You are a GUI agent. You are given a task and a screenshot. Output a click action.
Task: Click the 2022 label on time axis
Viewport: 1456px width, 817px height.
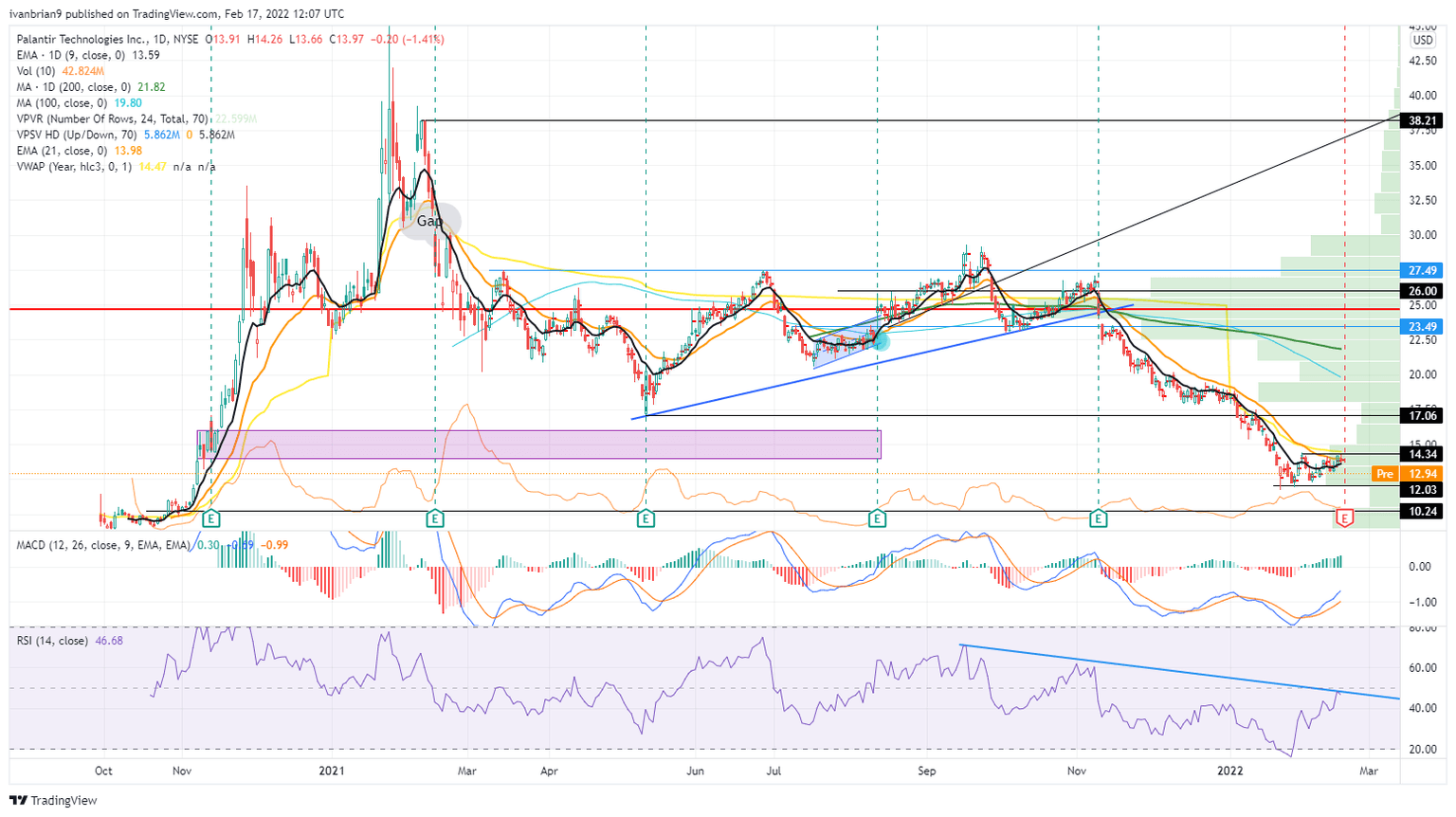coord(1229,772)
